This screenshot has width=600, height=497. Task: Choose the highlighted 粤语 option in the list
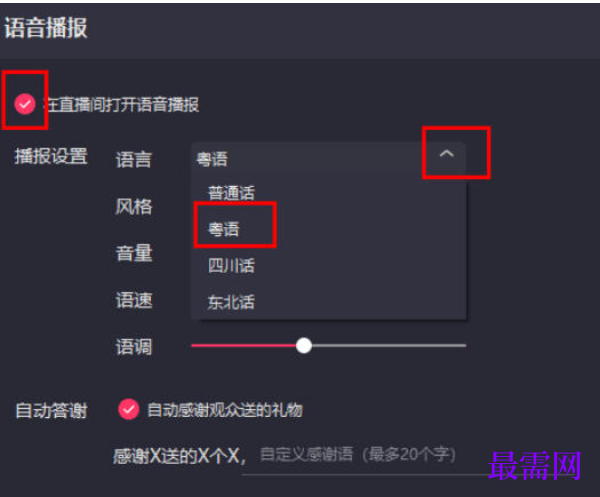[x=223, y=229]
